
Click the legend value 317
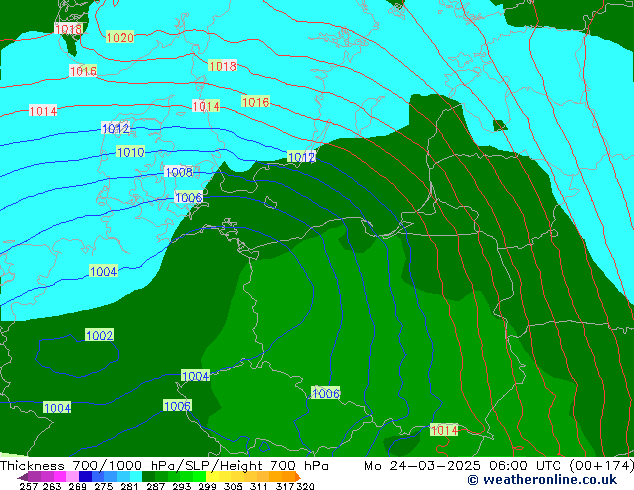(285, 486)
